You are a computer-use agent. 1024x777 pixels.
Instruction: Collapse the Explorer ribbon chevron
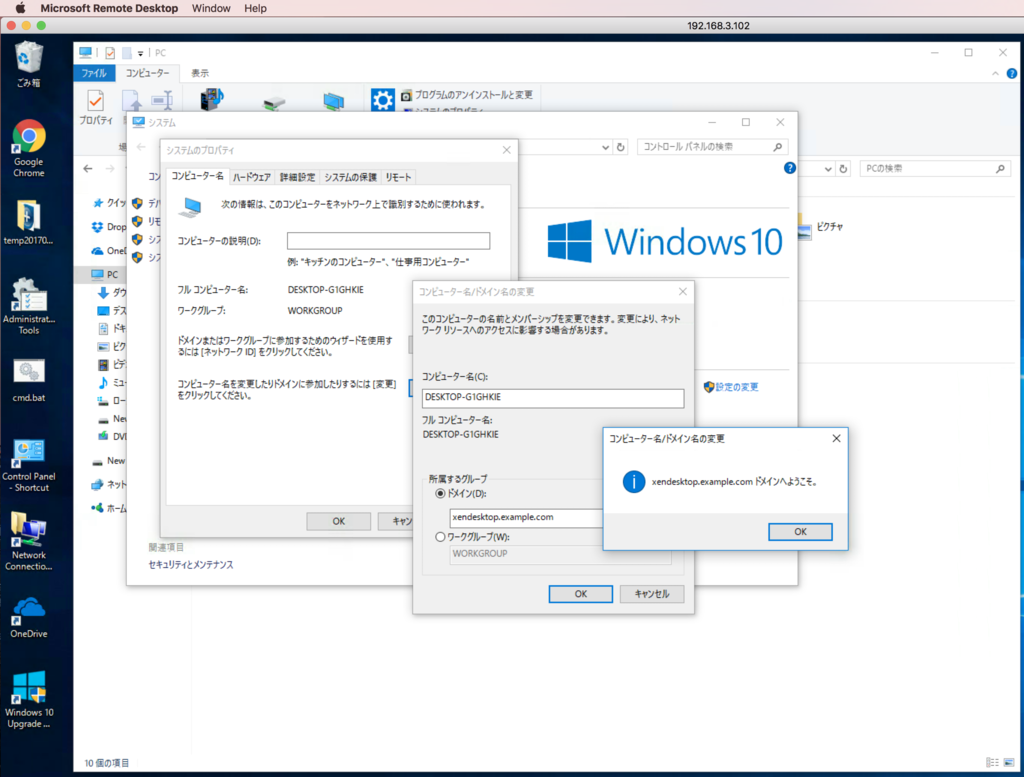995,73
